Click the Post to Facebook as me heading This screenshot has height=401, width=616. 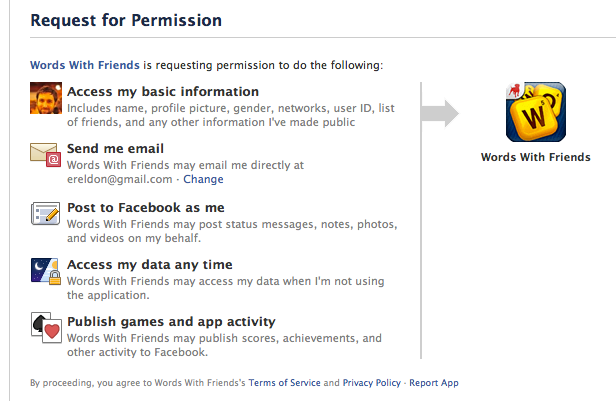pyautogui.click(x=145, y=207)
